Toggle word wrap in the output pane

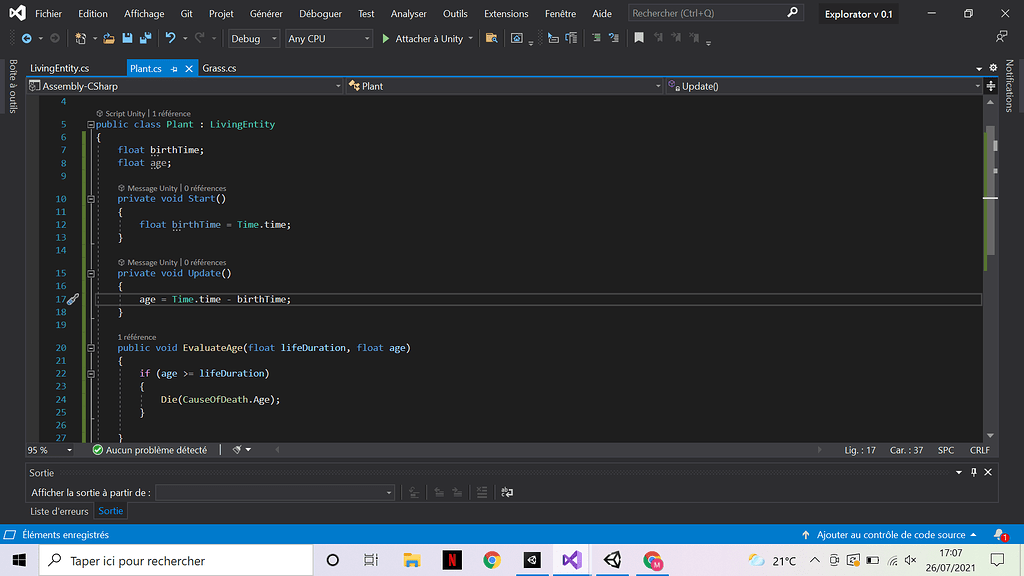pos(506,492)
